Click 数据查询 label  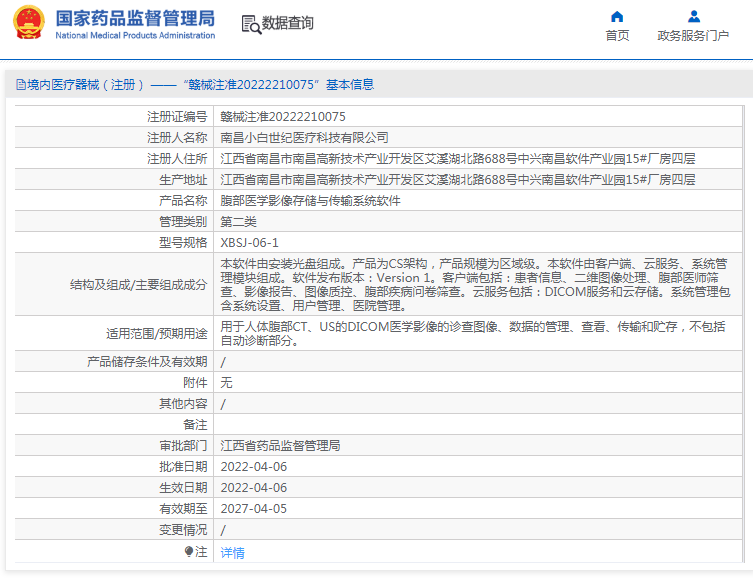coord(287,23)
